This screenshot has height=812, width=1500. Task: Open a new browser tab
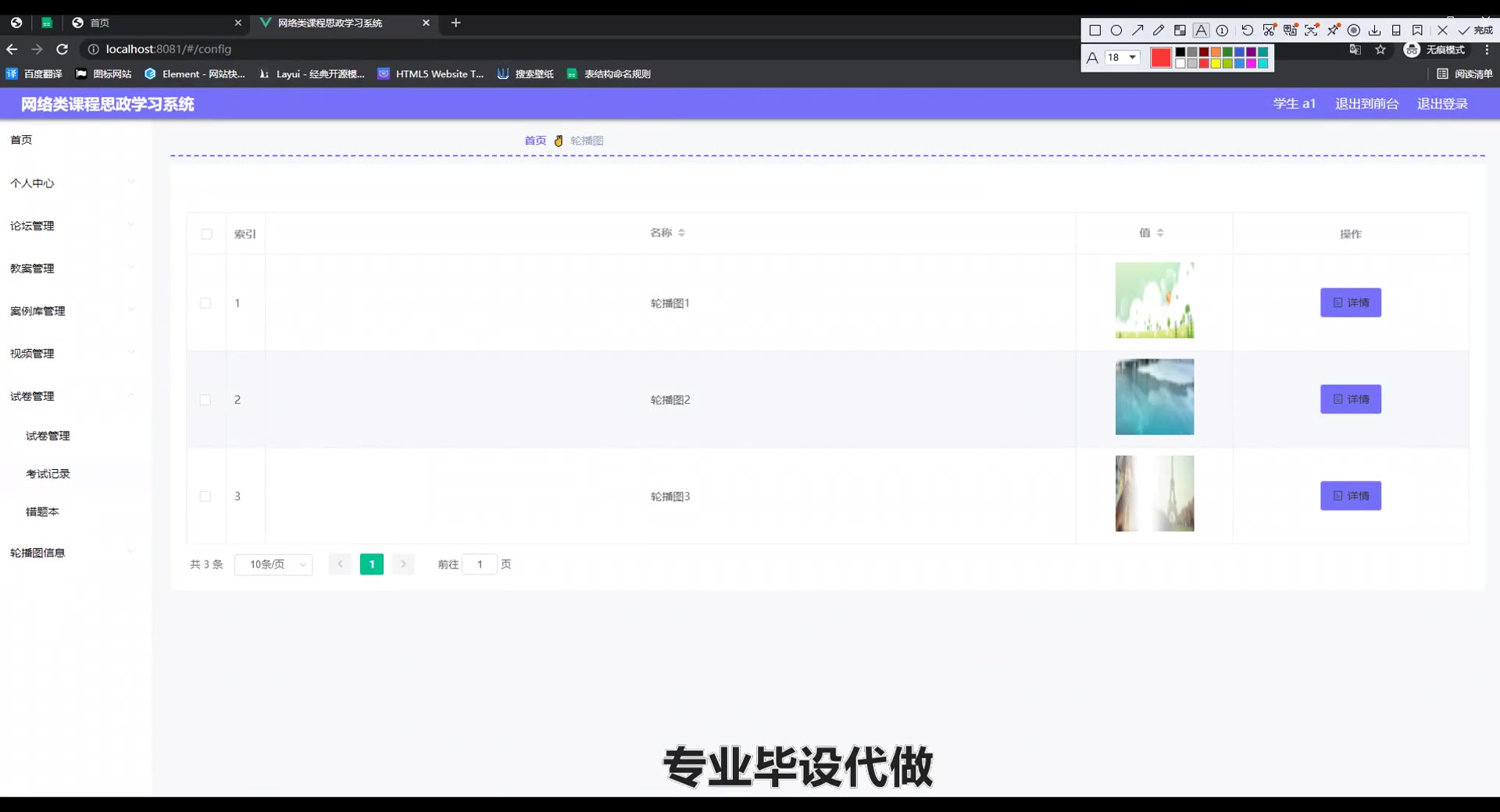(x=456, y=23)
